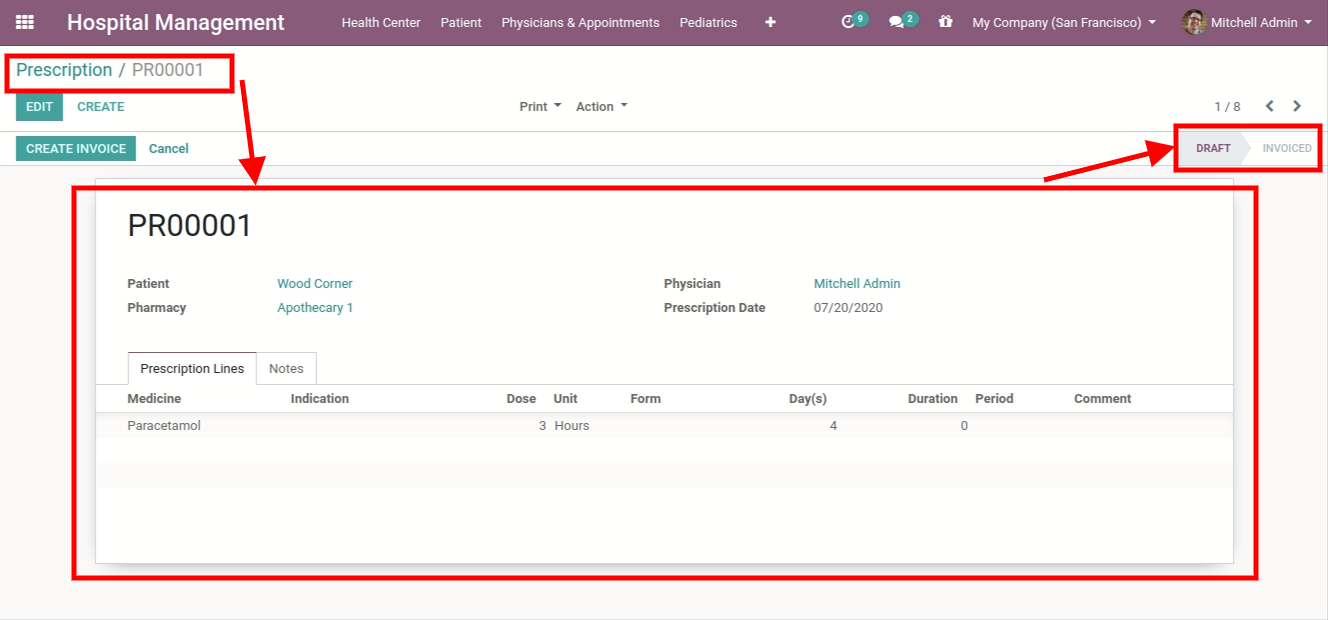Open My Company (San Francisco) switcher
Viewport: 1328px width, 620px height.
pyautogui.click(x=1064, y=22)
